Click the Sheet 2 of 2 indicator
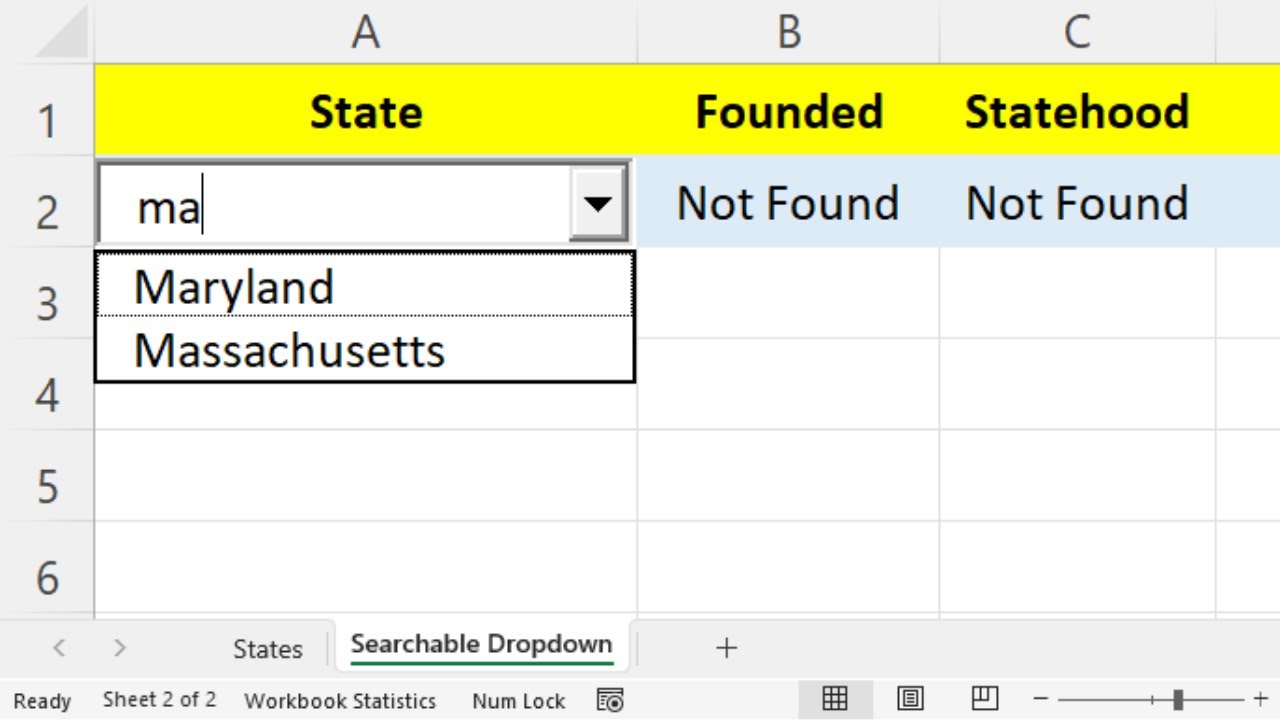This screenshot has width=1280, height=720. [159, 700]
